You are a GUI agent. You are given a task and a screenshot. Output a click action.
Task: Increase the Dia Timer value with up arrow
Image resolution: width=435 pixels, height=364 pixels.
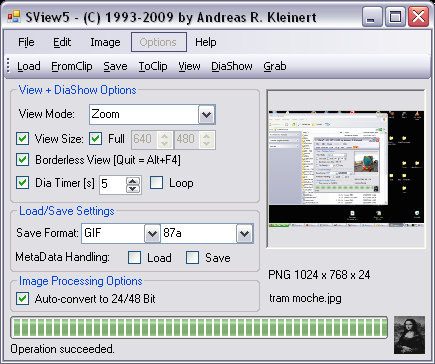point(133,181)
